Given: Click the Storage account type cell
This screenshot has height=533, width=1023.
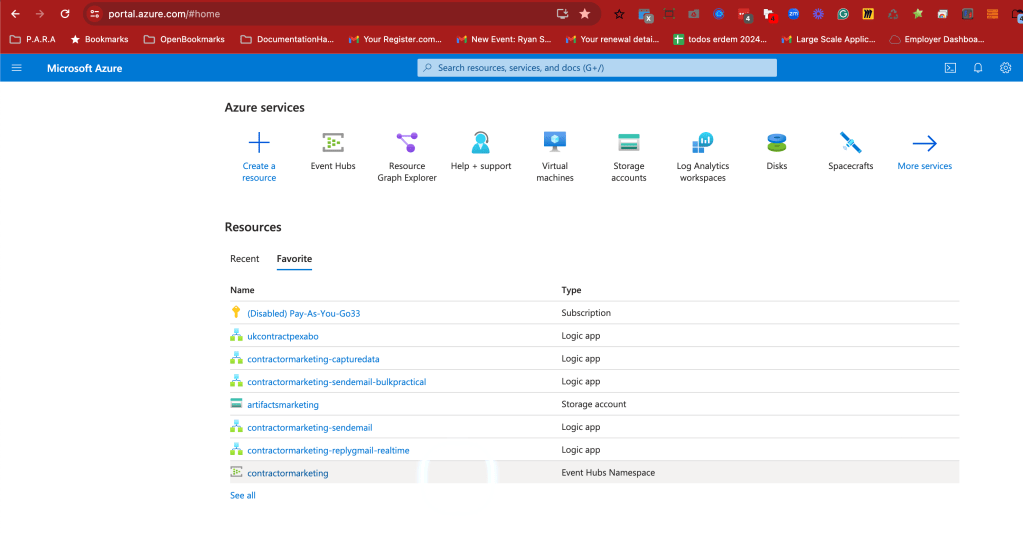Looking at the screenshot, I should coord(593,404).
